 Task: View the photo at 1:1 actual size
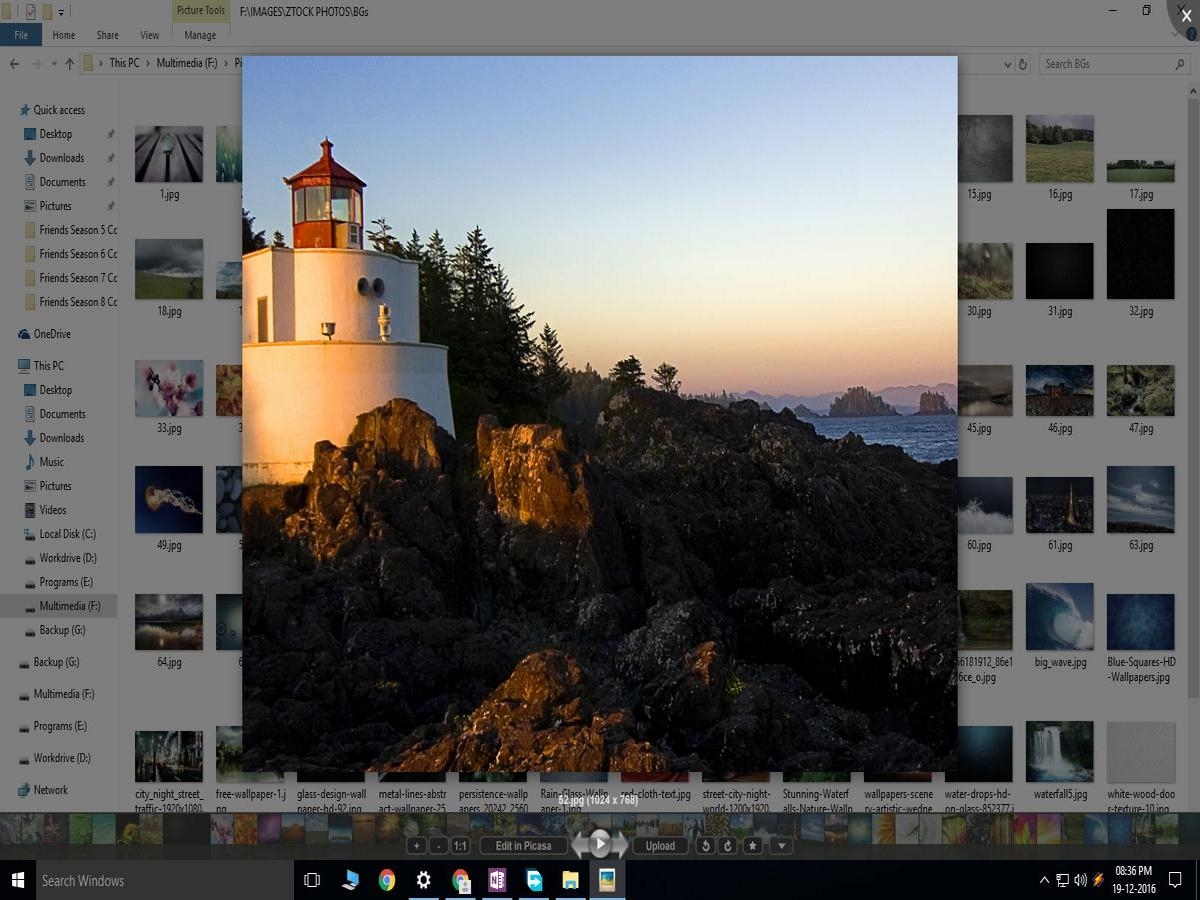pos(460,845)
